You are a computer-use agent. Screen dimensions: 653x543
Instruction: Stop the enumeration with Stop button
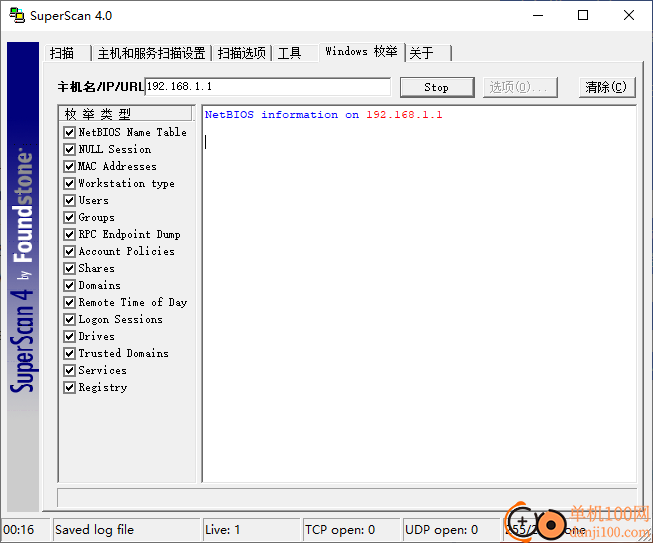[437, 87]
